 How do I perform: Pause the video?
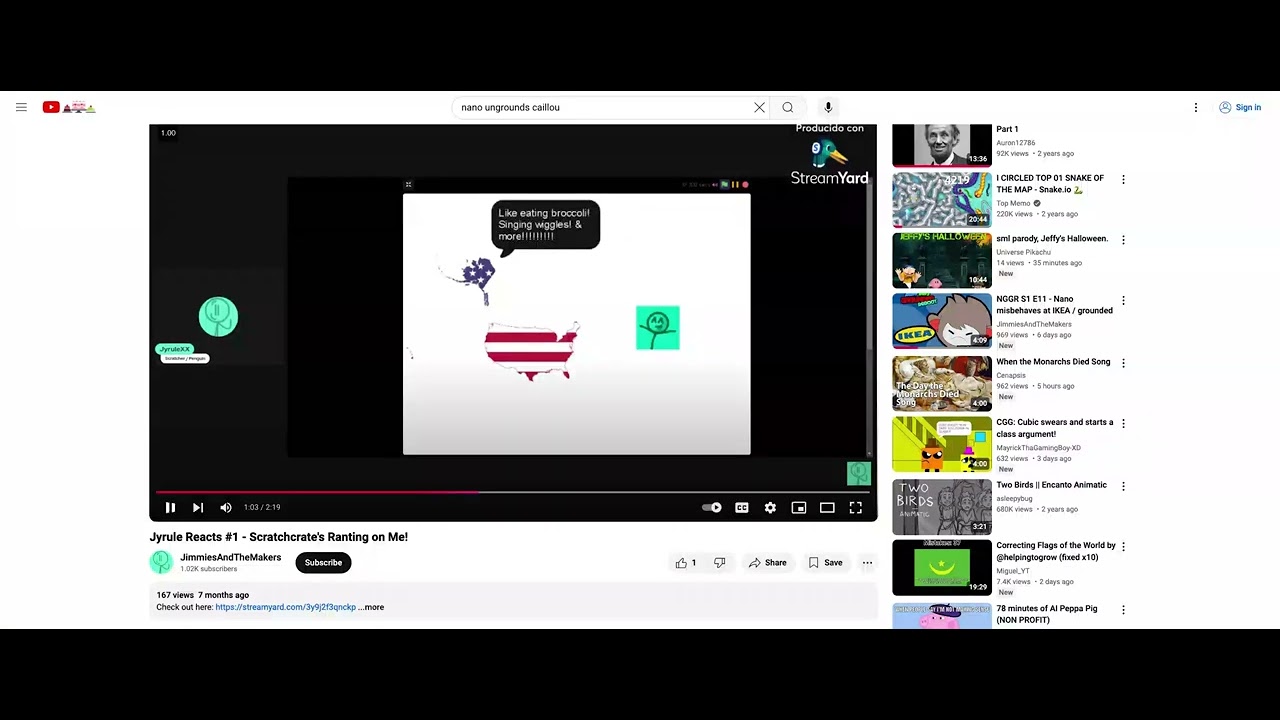(170, 507)
